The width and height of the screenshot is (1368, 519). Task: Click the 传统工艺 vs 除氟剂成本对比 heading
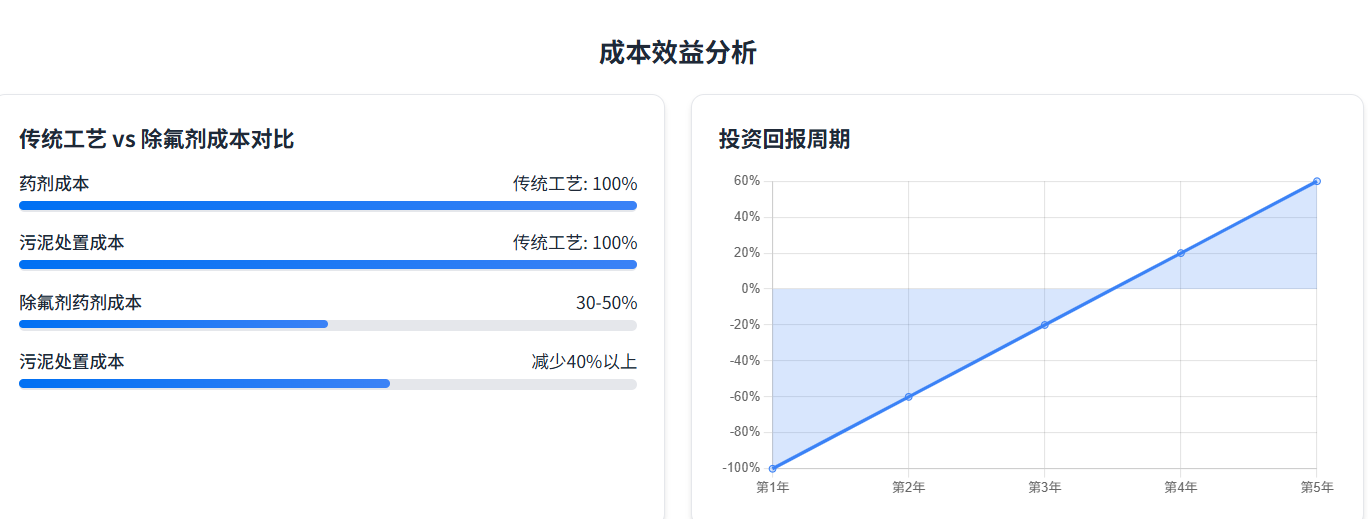[156, 139]
